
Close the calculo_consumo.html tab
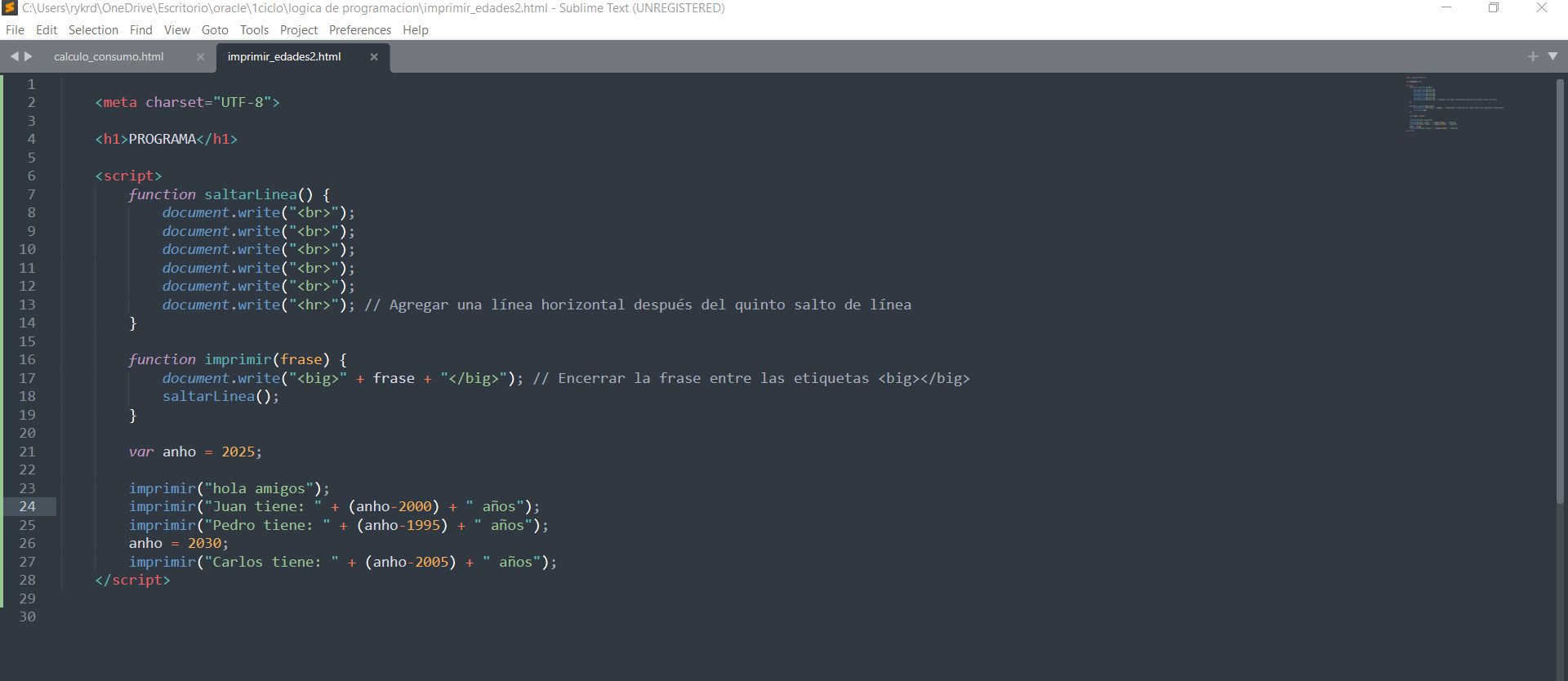(200, 57)
